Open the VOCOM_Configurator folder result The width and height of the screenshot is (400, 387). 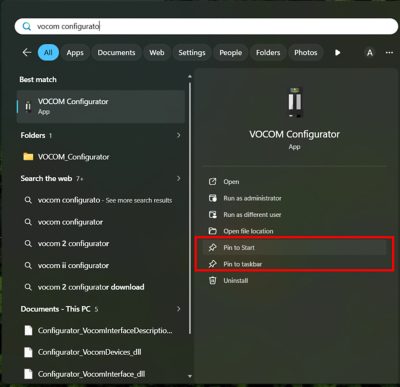pyautogui.click(x=101, y=157)
